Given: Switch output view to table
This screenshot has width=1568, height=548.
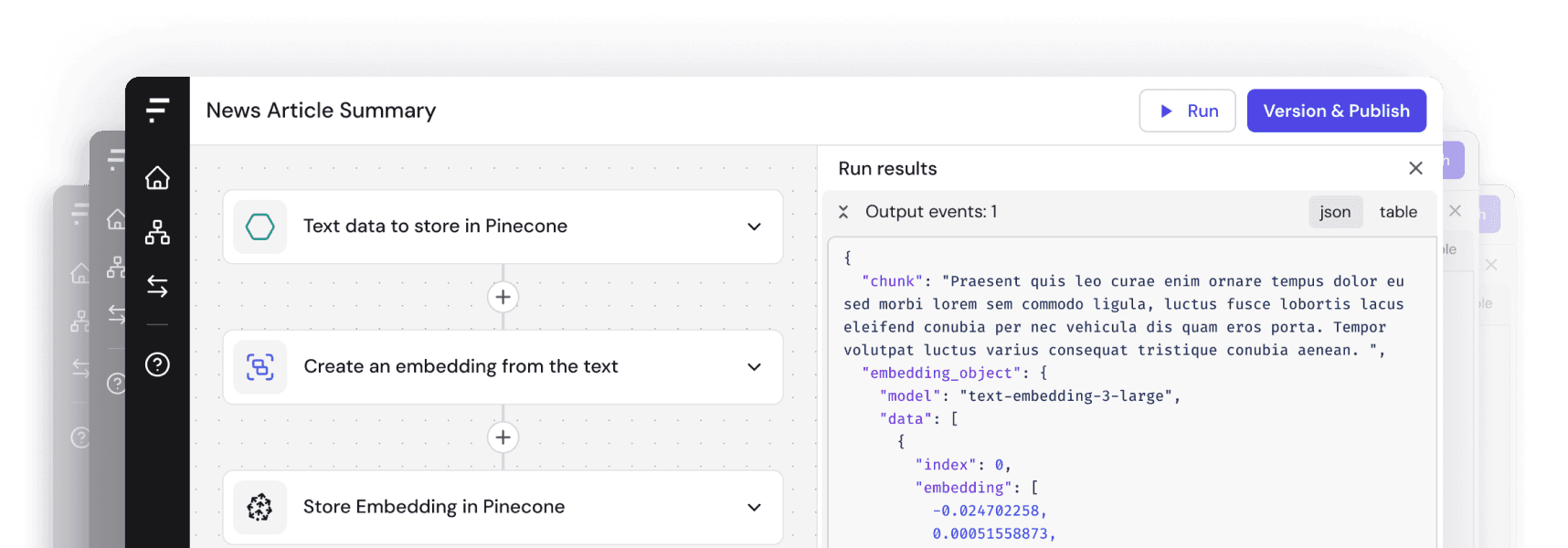Looking at the screenshot, I should coord(1398,212).
